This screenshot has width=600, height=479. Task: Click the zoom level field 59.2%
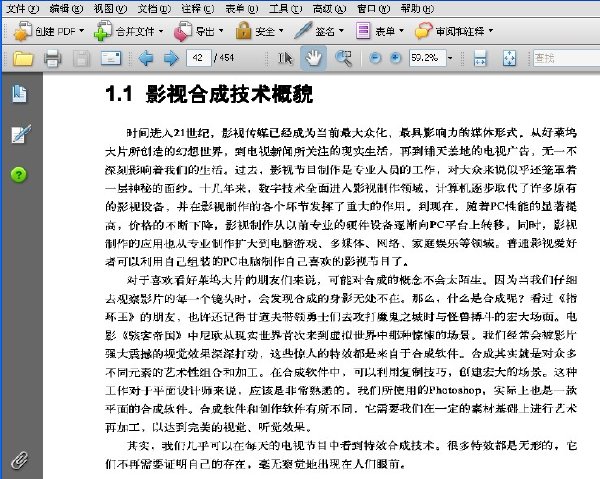[427, 58]
